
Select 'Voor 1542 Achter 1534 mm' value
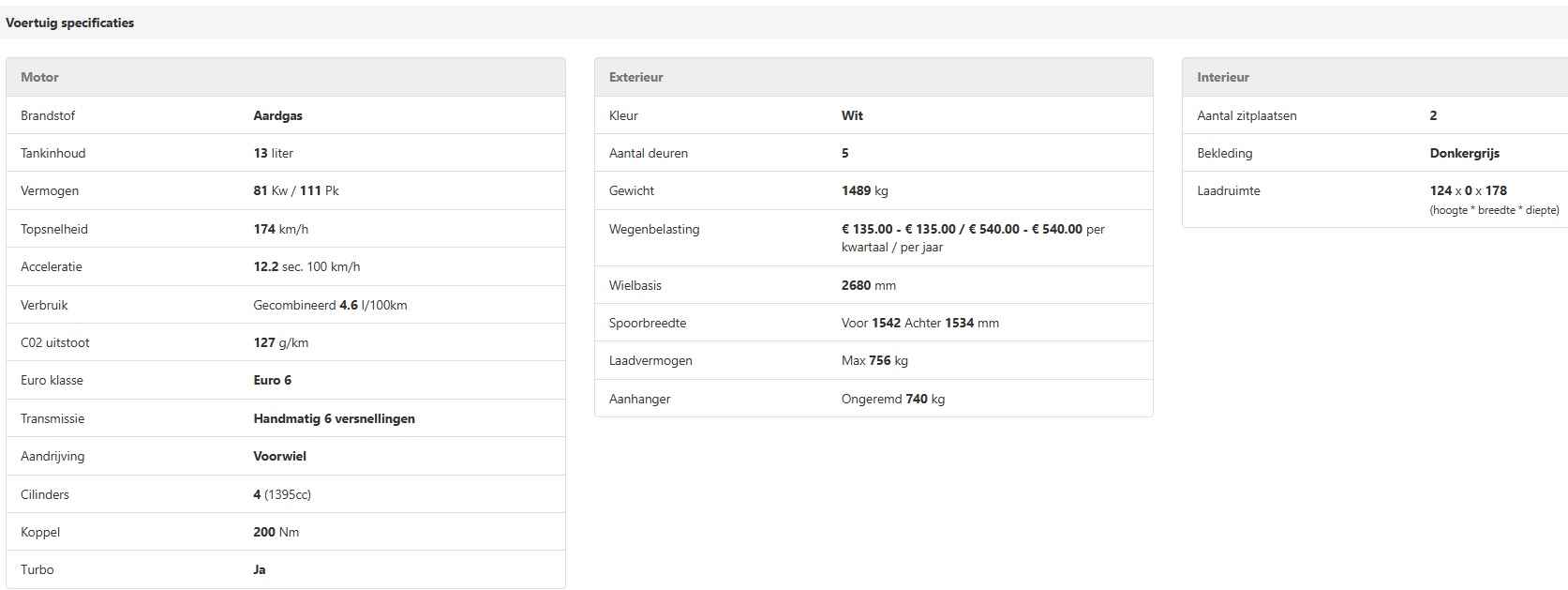(920, 323)
